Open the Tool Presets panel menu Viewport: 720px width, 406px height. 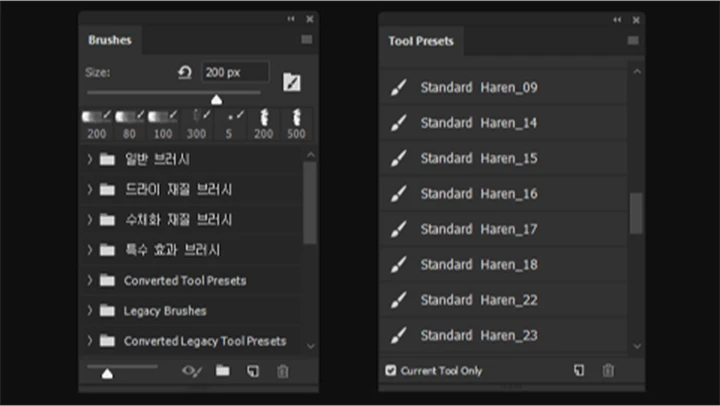click(632, 40)
